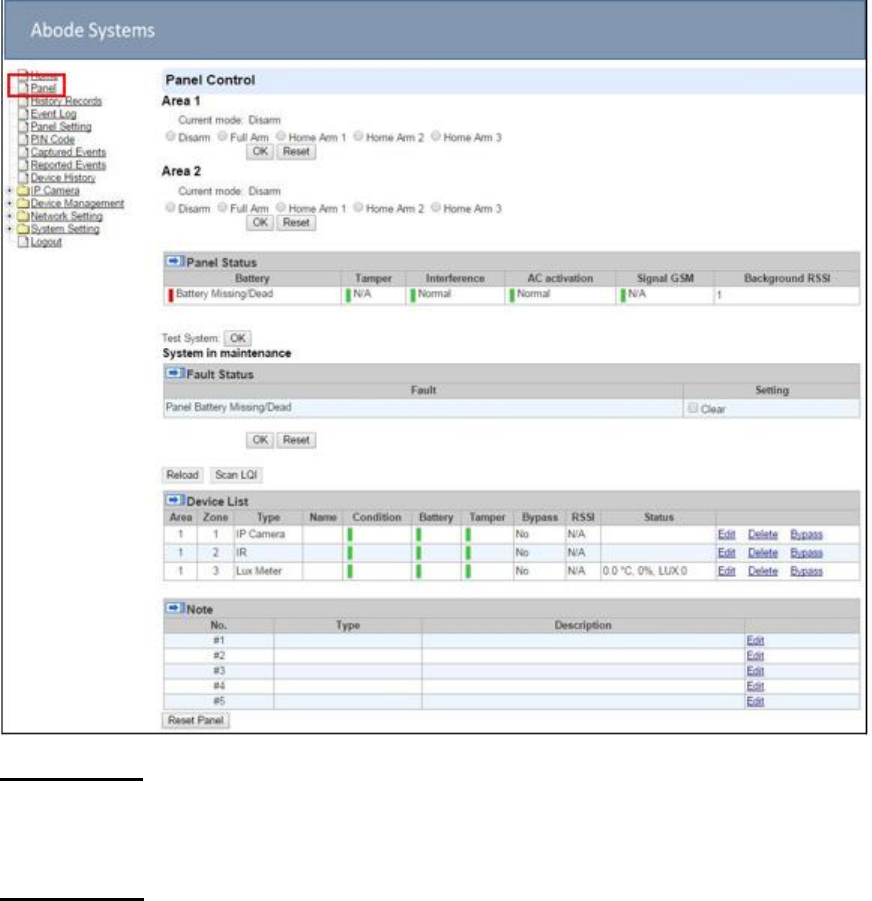Viewport: 872px width, 901px height.
Task: Expand the Network Setting tree node
Action: (9, 216)
